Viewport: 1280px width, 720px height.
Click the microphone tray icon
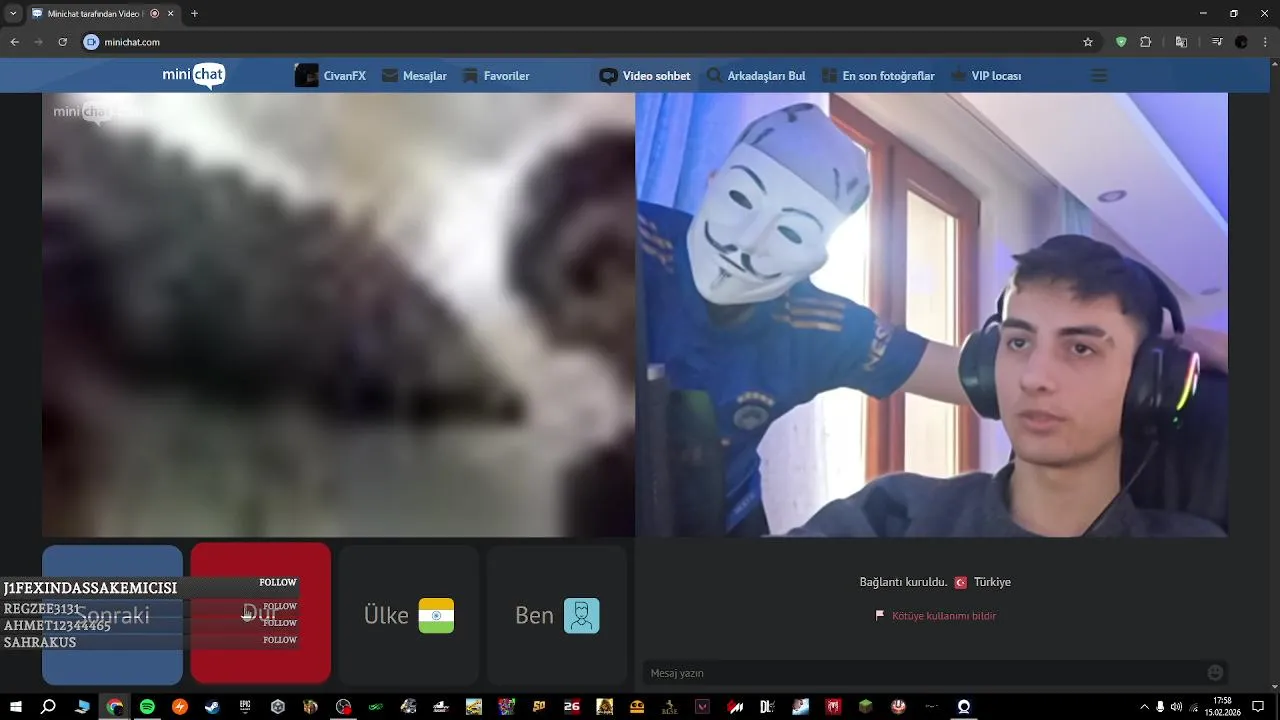tap(1160, 707)
